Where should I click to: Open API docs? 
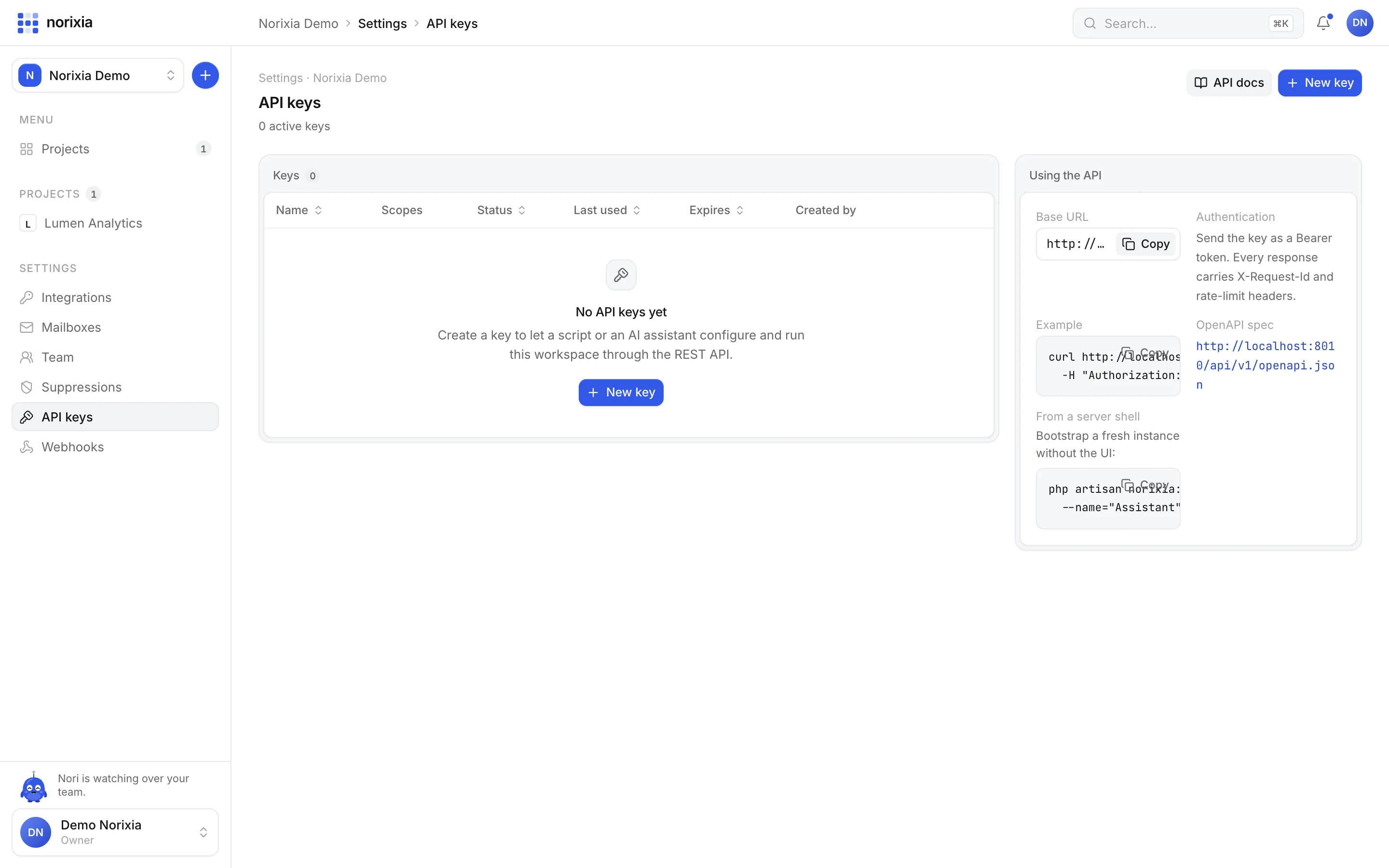[1229, 82]
